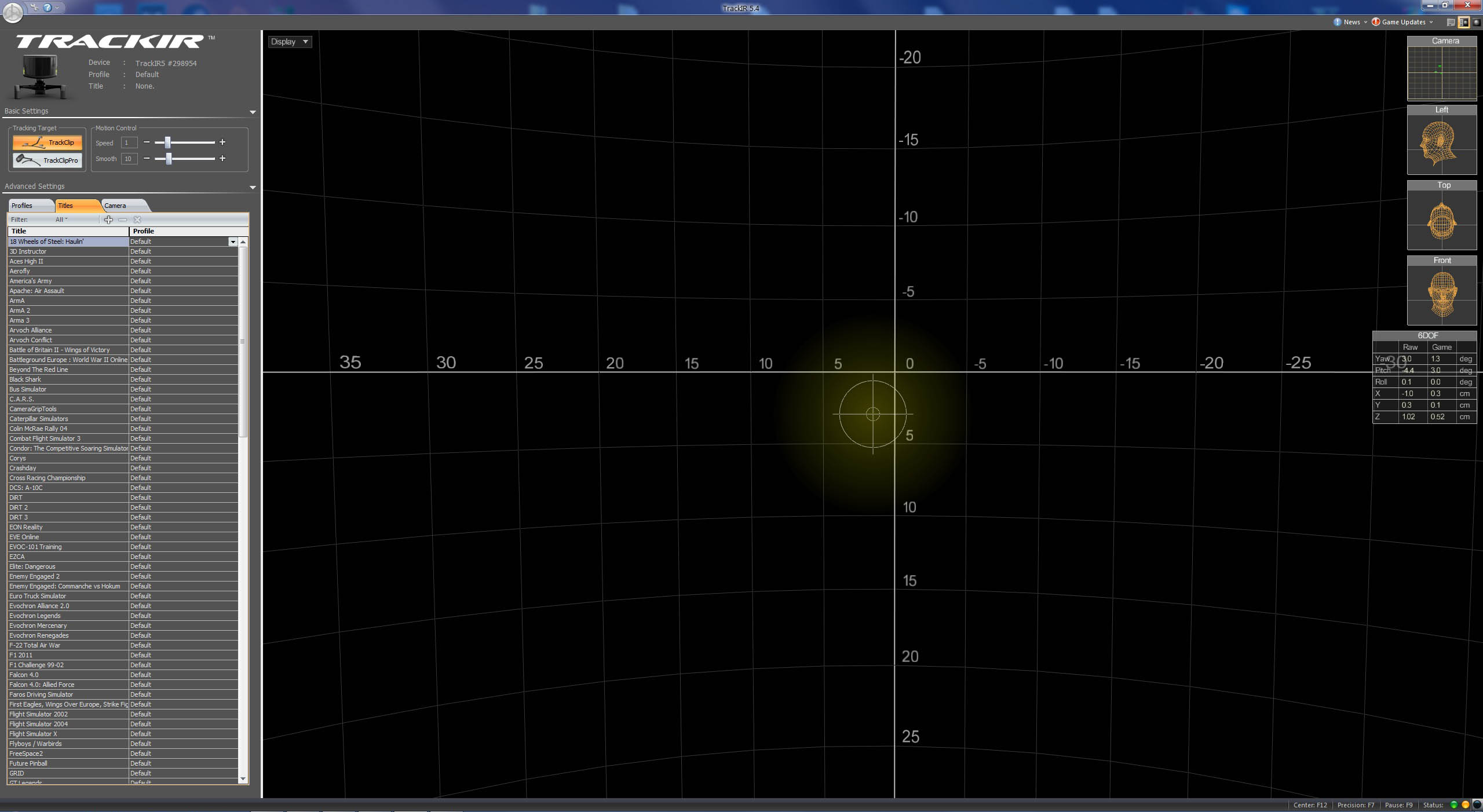Open the wrench settings tool

coord(35,8)
